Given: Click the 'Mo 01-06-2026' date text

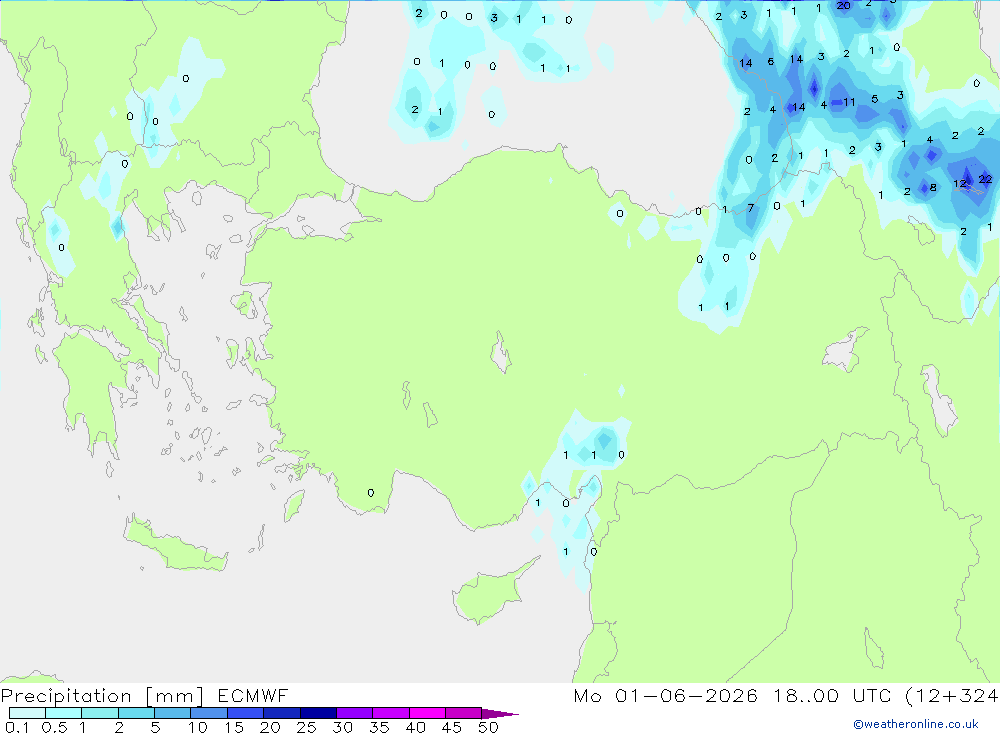Looking at the screenshot, I should 665,695.
